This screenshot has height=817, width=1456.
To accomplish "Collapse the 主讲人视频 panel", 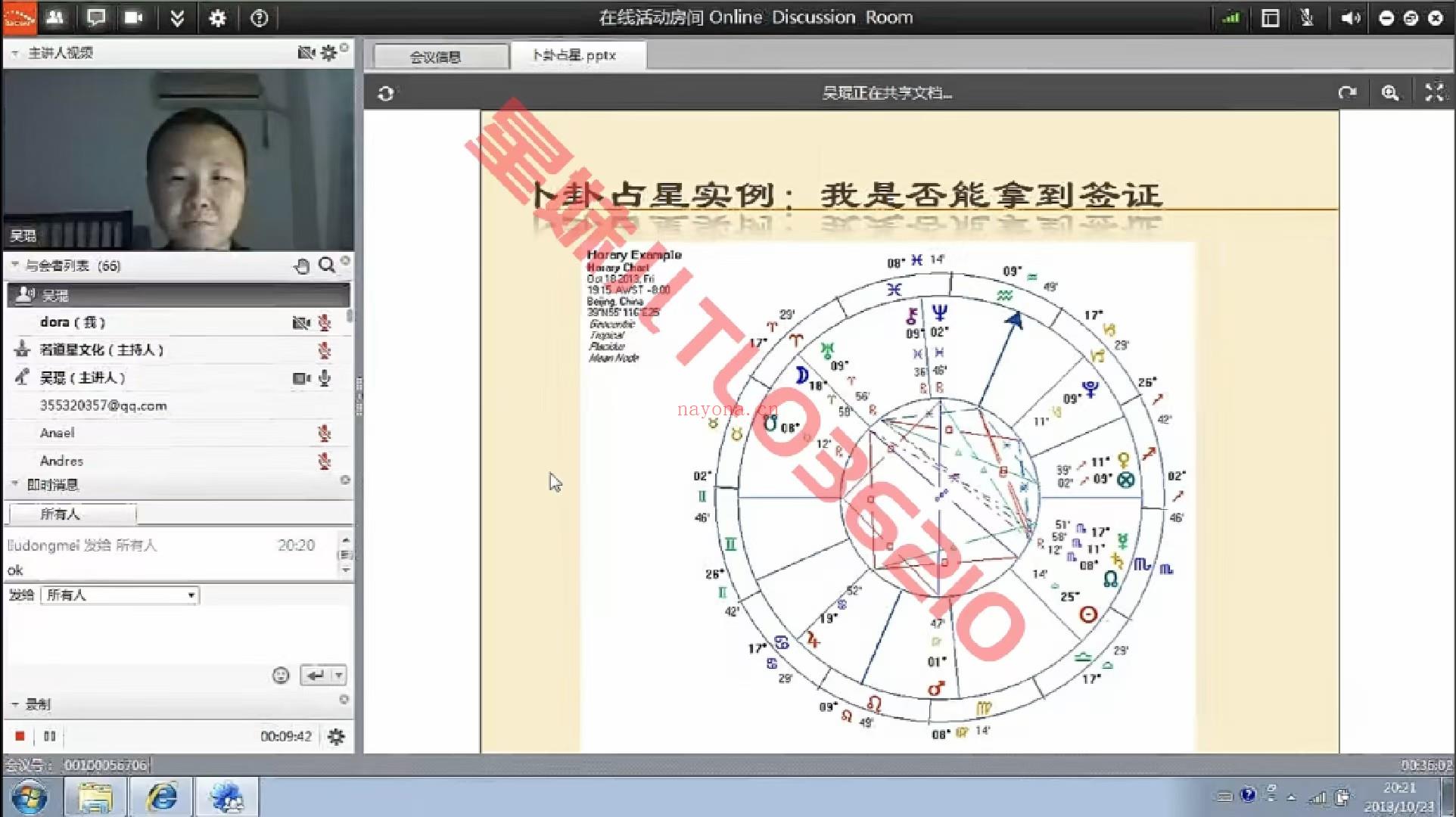I will click(x=14, y=53).
